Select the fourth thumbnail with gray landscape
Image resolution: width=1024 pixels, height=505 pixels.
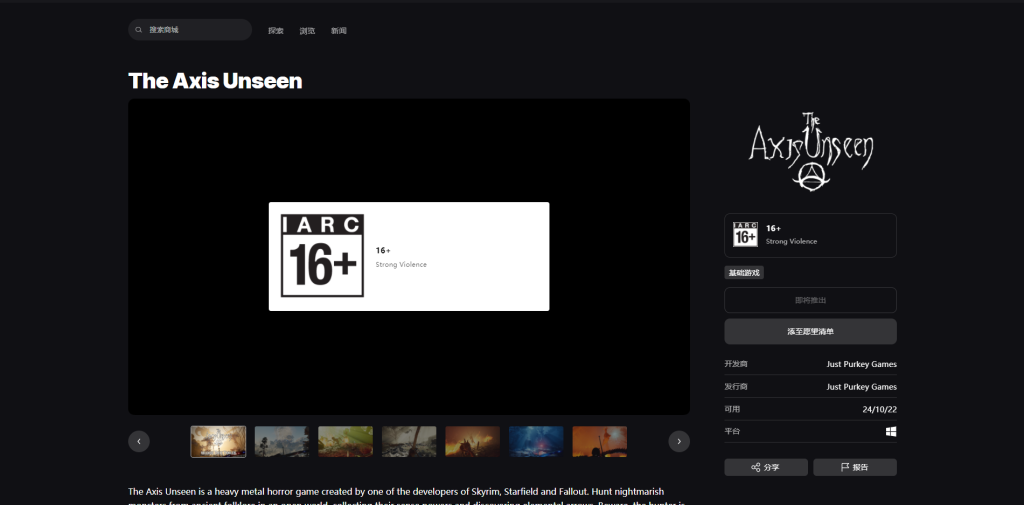tap(409, 442)
